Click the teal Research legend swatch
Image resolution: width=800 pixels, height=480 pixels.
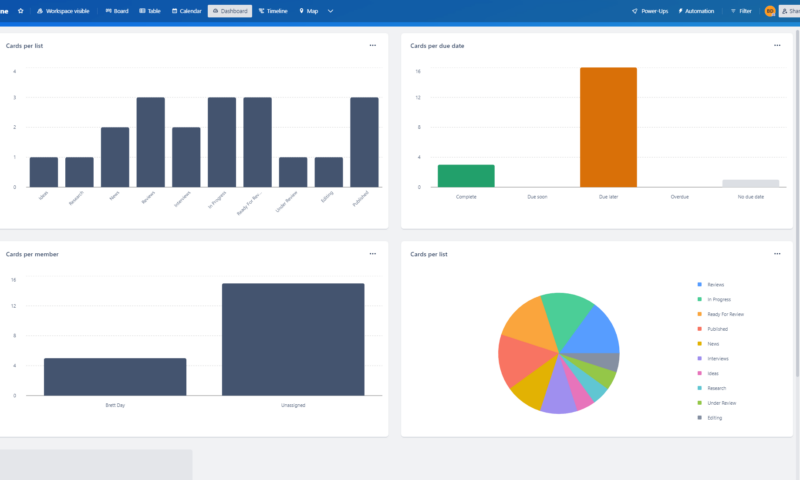coord(699,388)
